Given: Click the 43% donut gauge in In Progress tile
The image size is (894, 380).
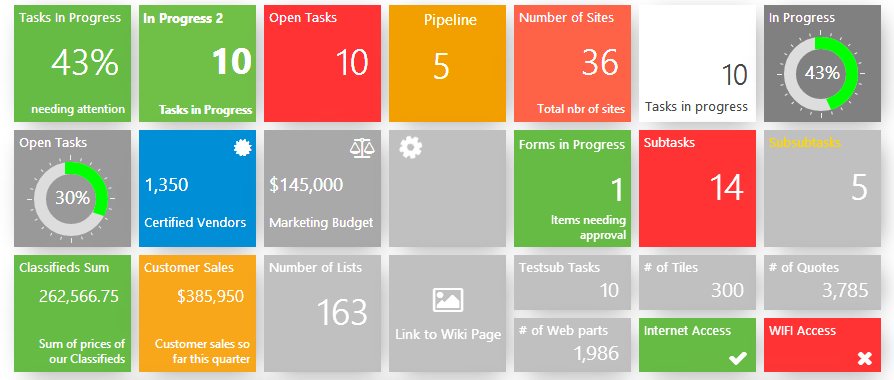Looking at the screenshot, I should 821,74.
